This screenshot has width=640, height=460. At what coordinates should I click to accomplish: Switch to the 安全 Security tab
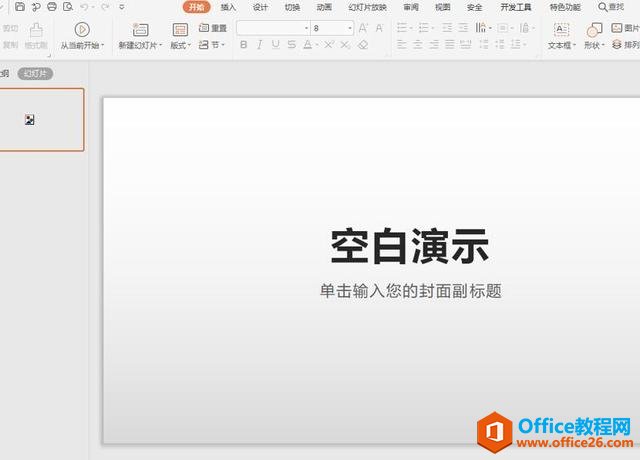click(474, 7)
